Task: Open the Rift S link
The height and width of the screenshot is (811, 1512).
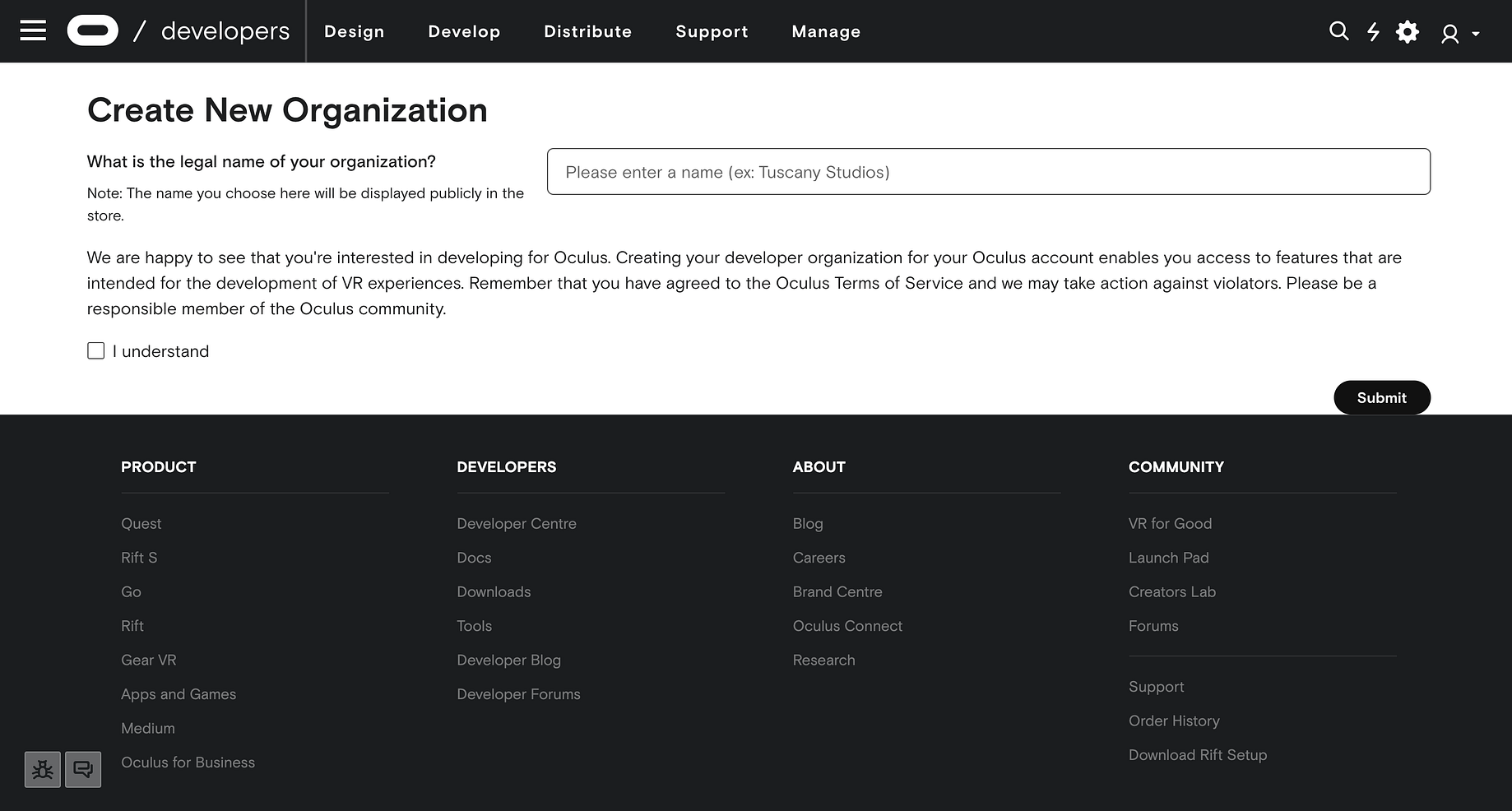Action: click(139, 558)
